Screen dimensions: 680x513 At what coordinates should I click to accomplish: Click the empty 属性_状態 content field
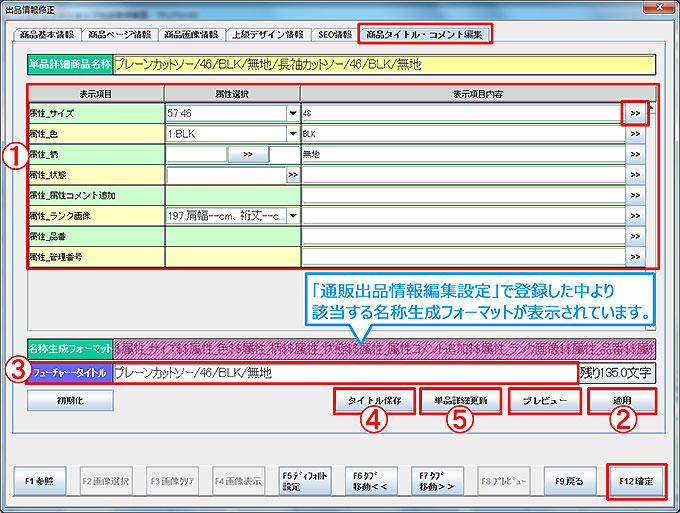463,175
